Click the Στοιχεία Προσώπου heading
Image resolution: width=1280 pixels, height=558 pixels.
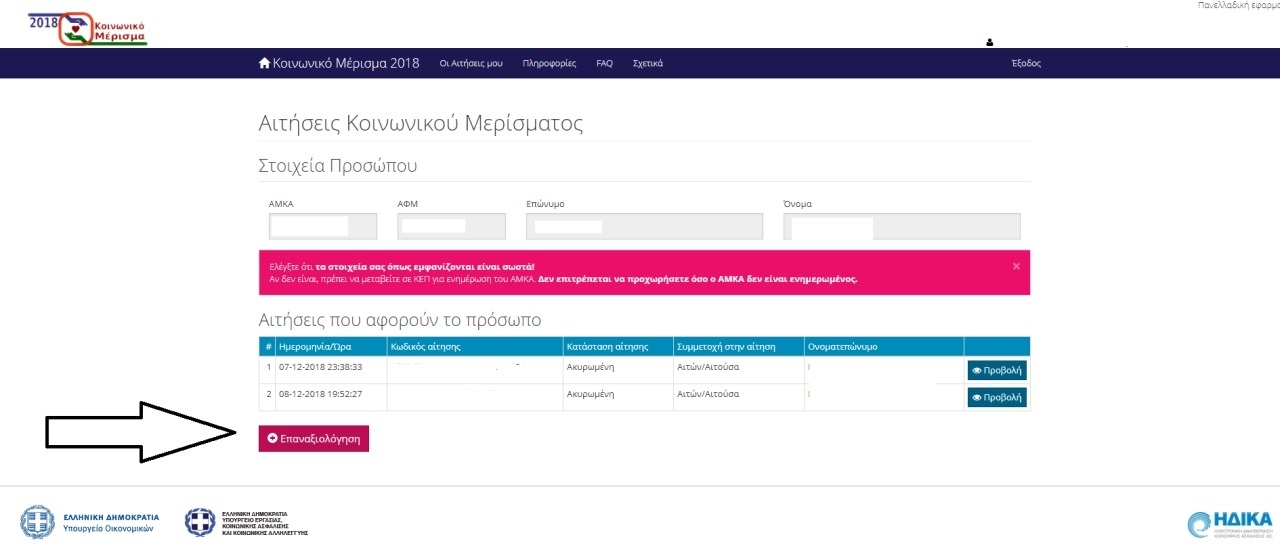(x=338, y=166)
